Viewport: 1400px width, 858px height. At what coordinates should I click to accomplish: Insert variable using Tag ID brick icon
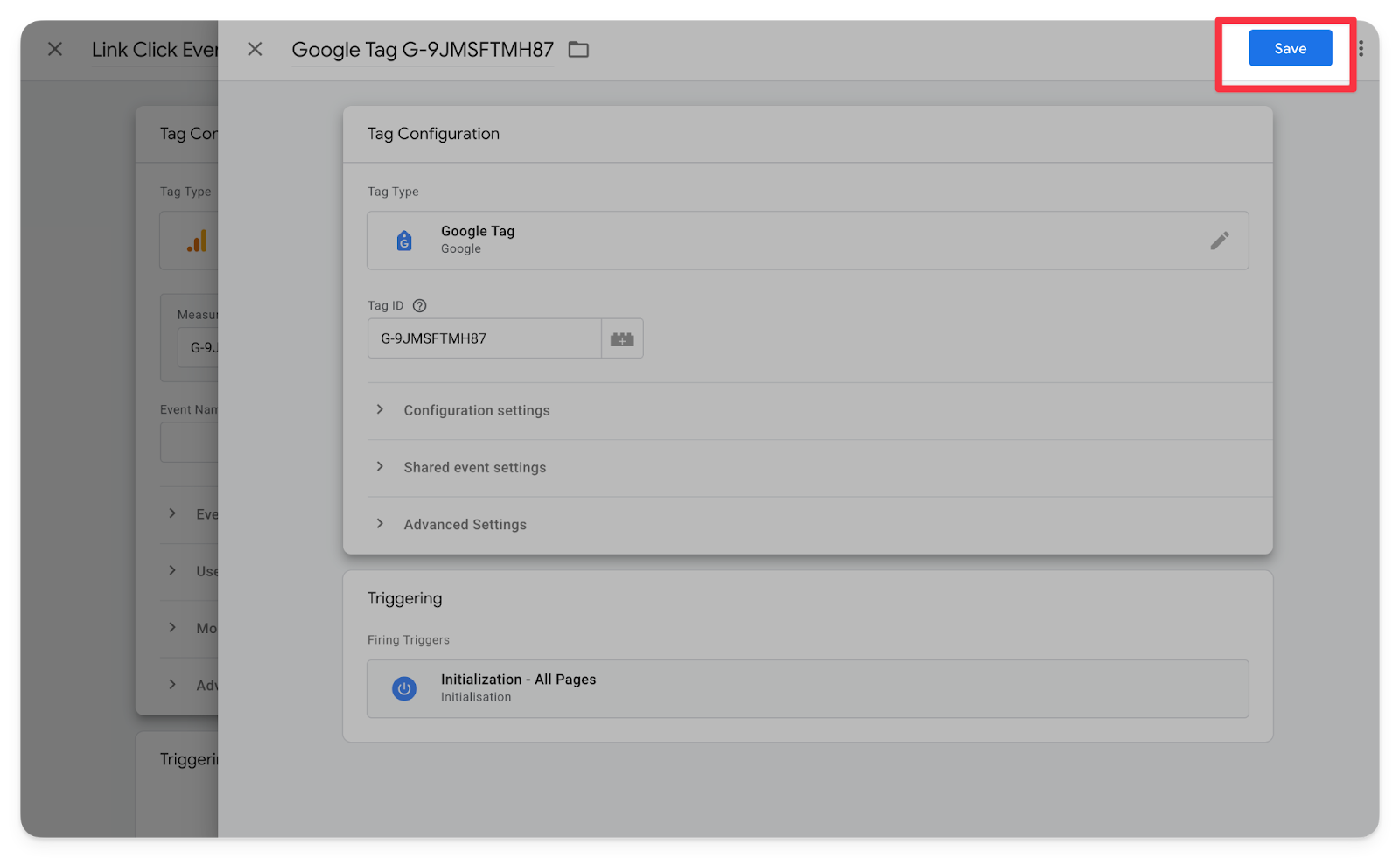tap(622, 338)
